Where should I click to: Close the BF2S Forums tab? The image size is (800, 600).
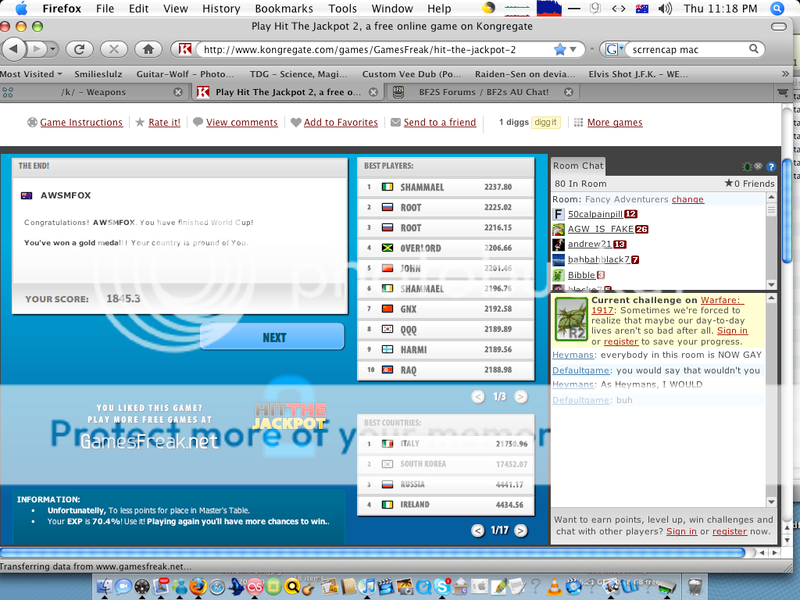pyautogui.click(x=568, y=92)
